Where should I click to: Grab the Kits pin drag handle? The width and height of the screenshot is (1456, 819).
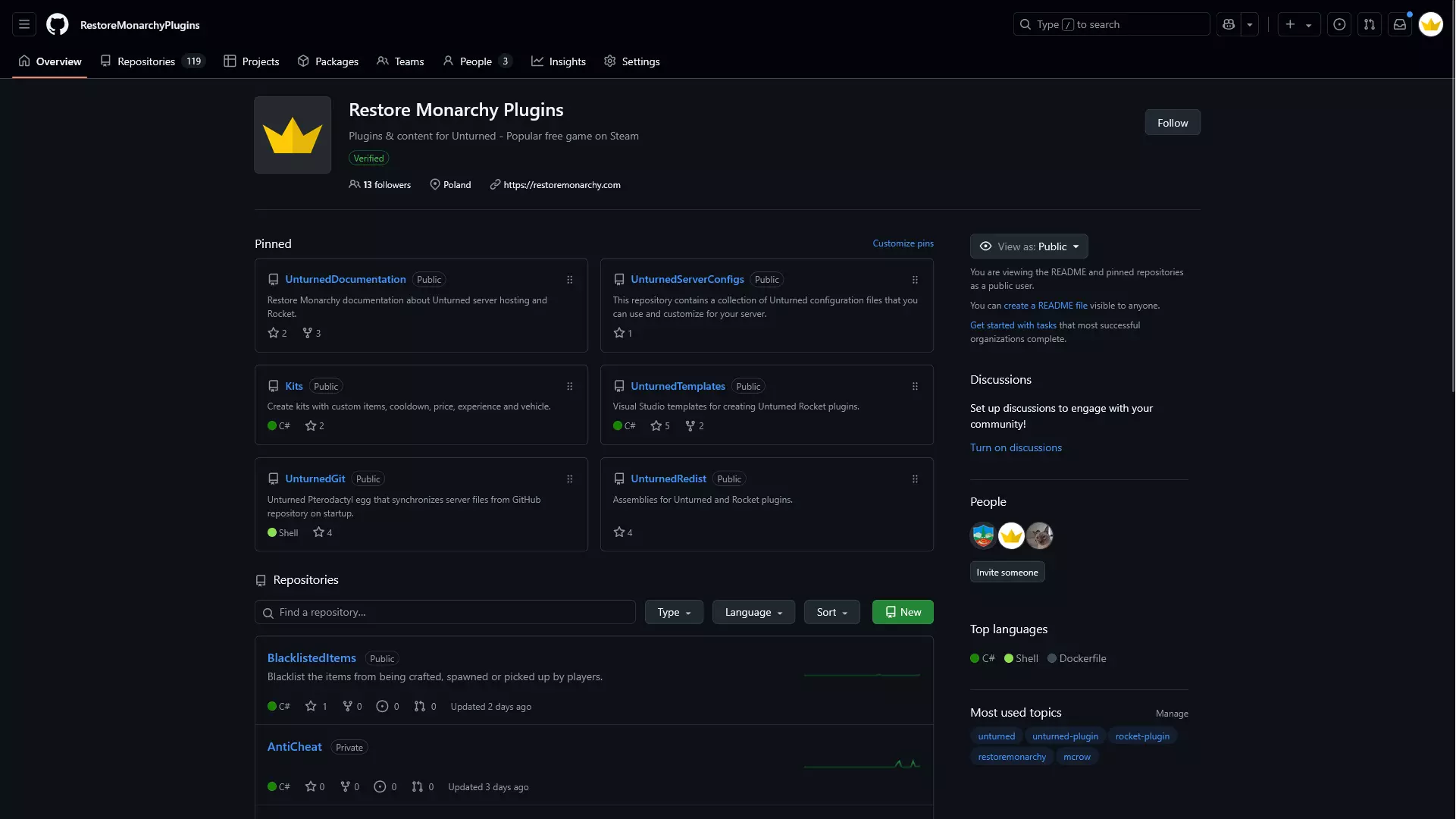pos(570,387)
